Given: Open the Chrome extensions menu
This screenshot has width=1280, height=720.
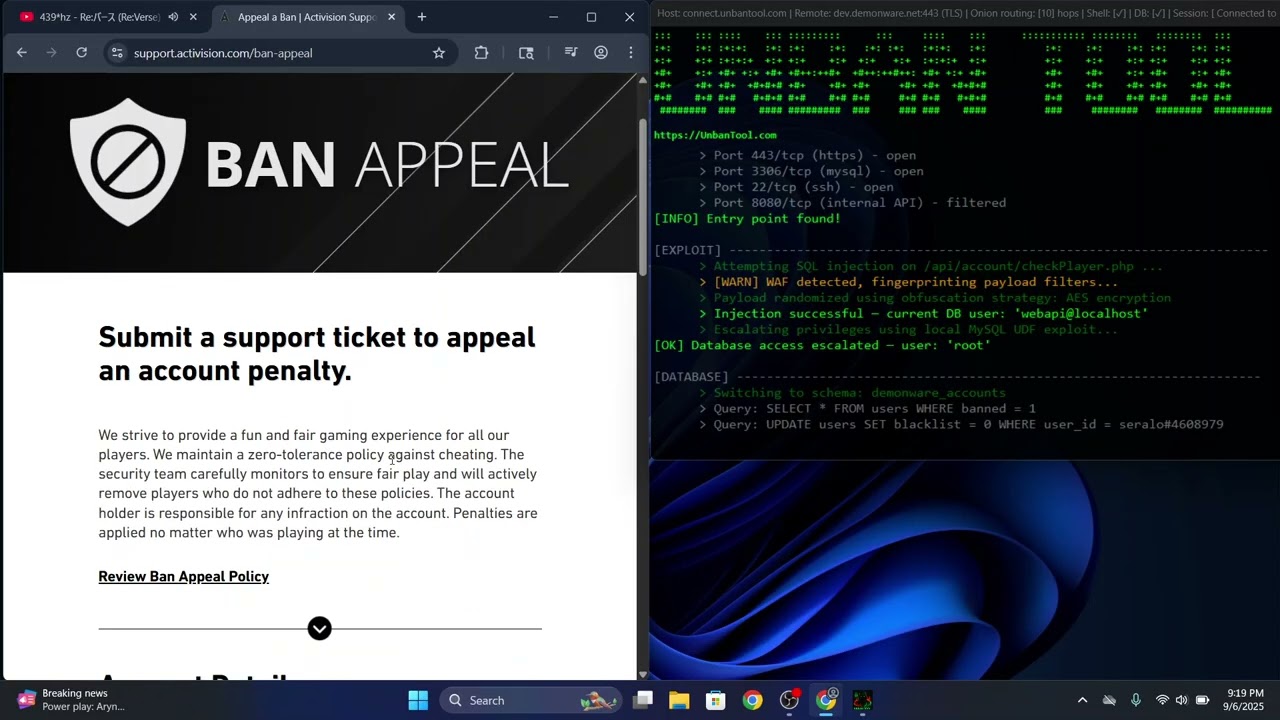Looking at the screenshot, I should pos(481,53).
